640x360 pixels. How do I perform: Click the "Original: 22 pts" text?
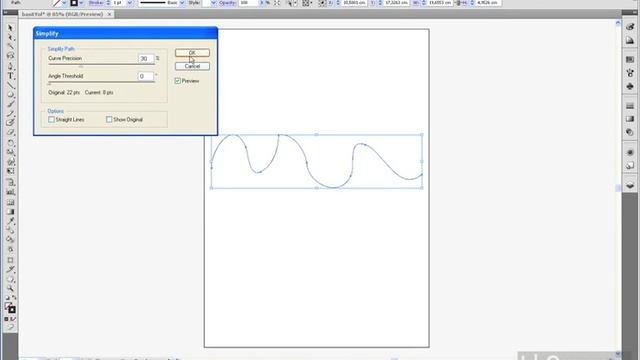(64, 93)
